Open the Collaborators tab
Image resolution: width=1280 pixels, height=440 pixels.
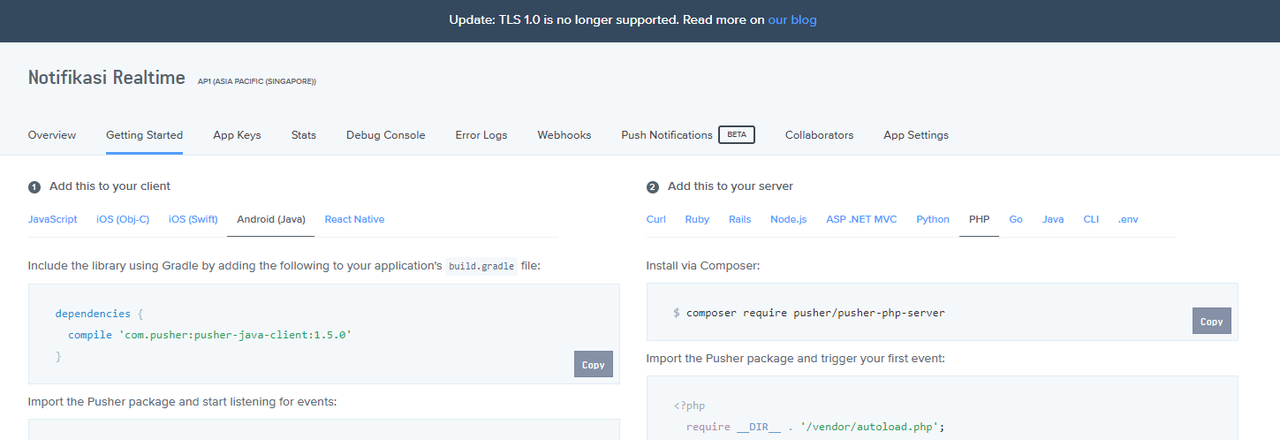tap(819, 135)
